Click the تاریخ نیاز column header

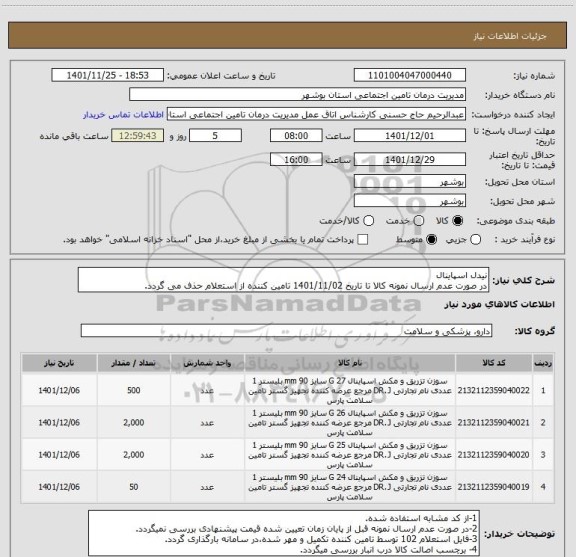pyautogui.click(x=59, y=363)
